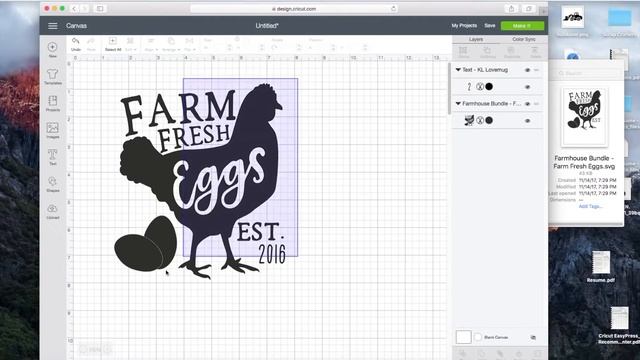The height and width of the screenshot is (360, 640).
Task: Select Cricut EasyPress pdf file on desktop
Action: [x=619, y=325]
